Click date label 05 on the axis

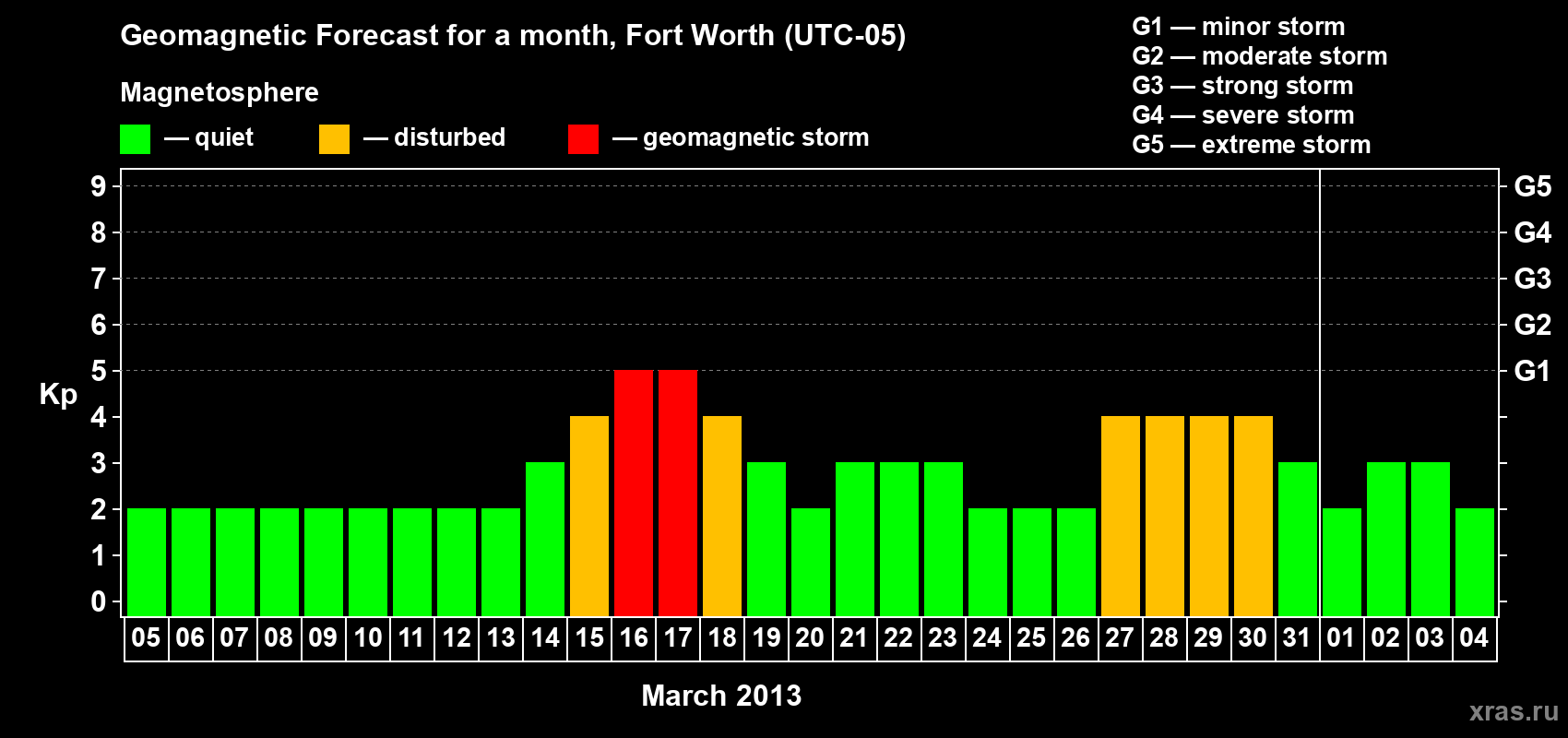tap(146, 637)
